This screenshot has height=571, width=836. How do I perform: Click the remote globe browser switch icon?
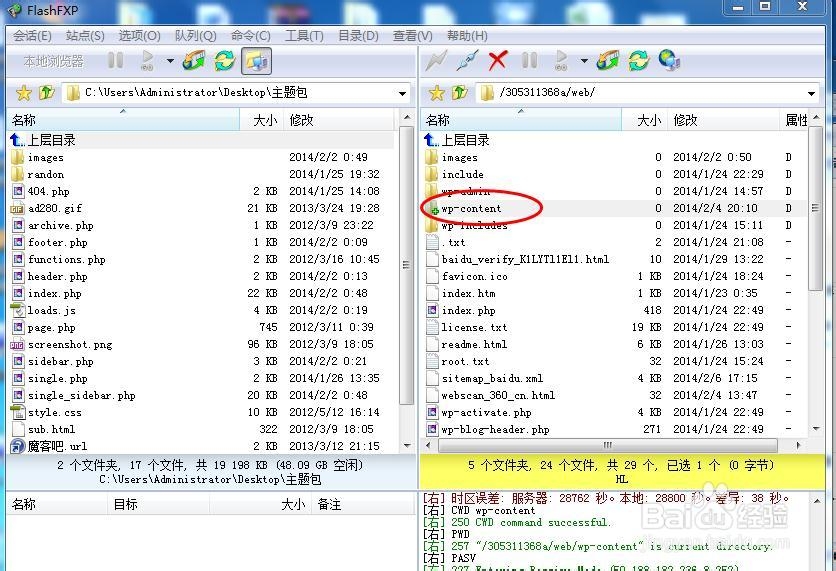click(x=669, y=61)
